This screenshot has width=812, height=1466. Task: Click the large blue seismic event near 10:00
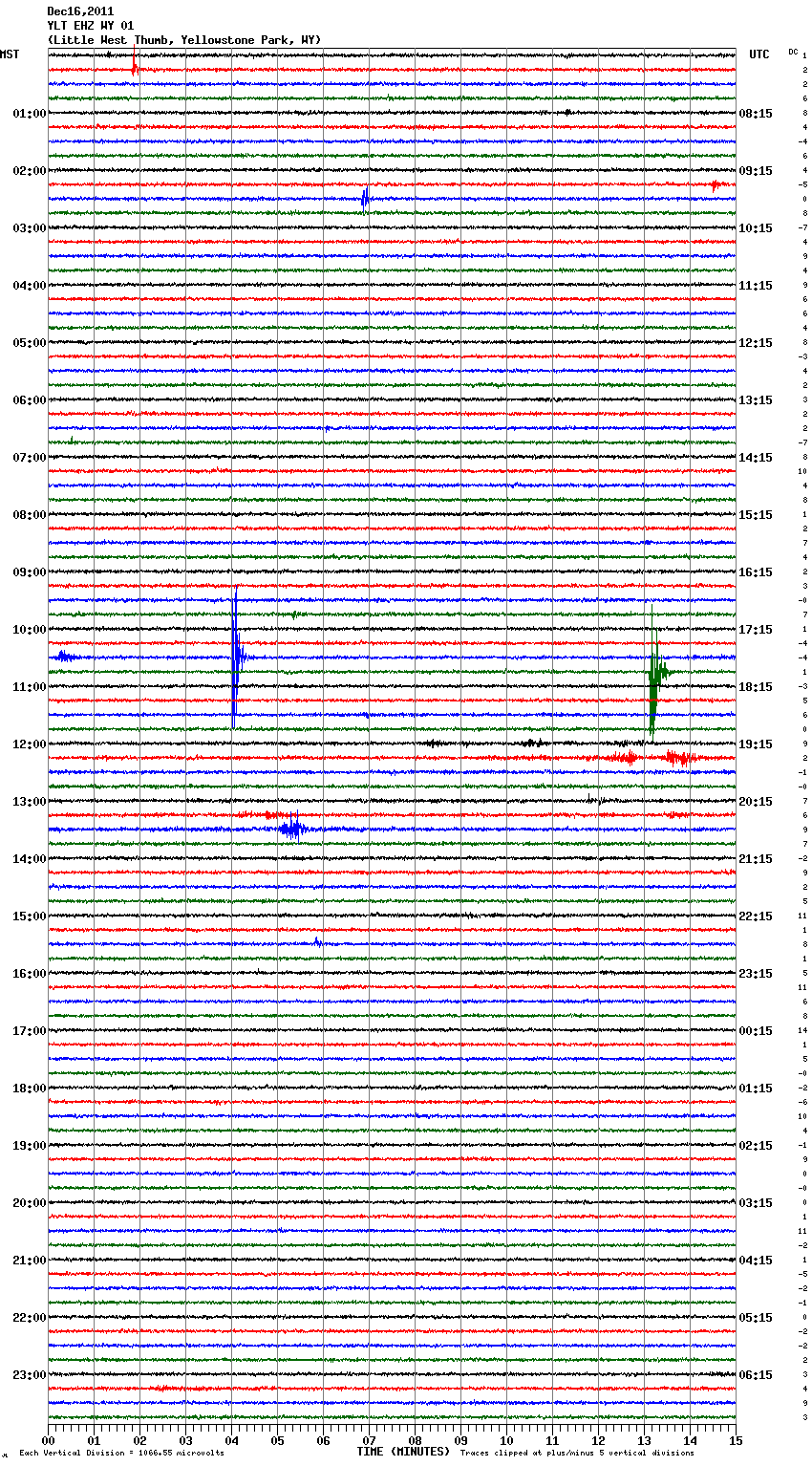(x=236, y=658)
